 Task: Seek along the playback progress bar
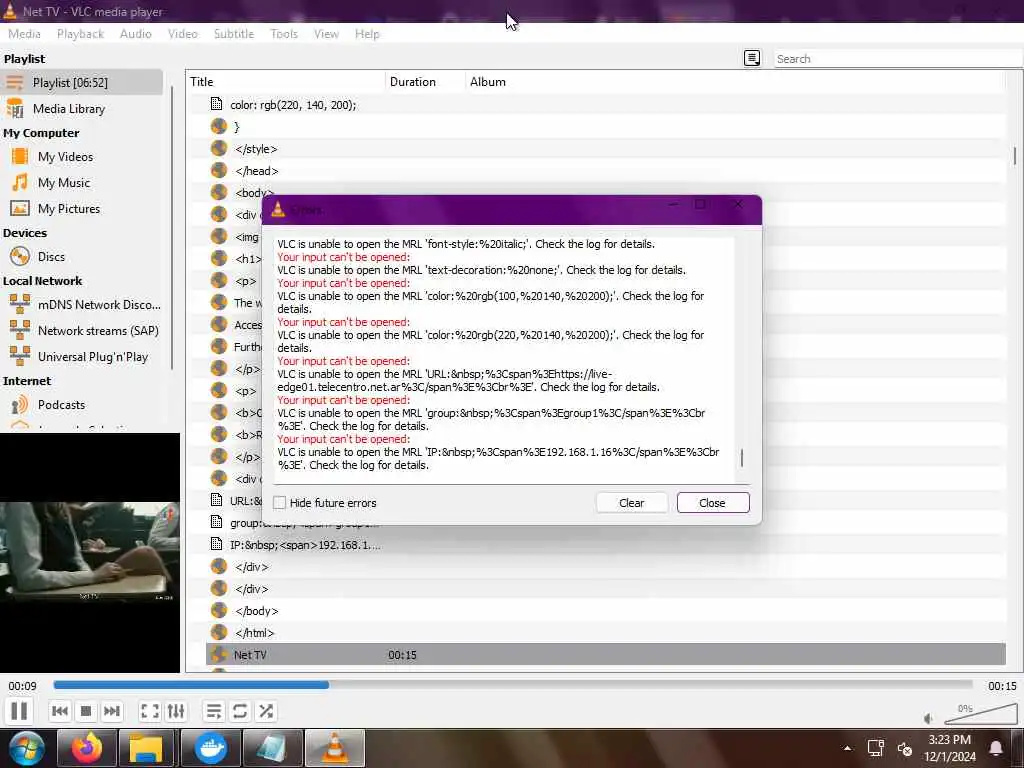pyautogui.click(x=513, y=685)
